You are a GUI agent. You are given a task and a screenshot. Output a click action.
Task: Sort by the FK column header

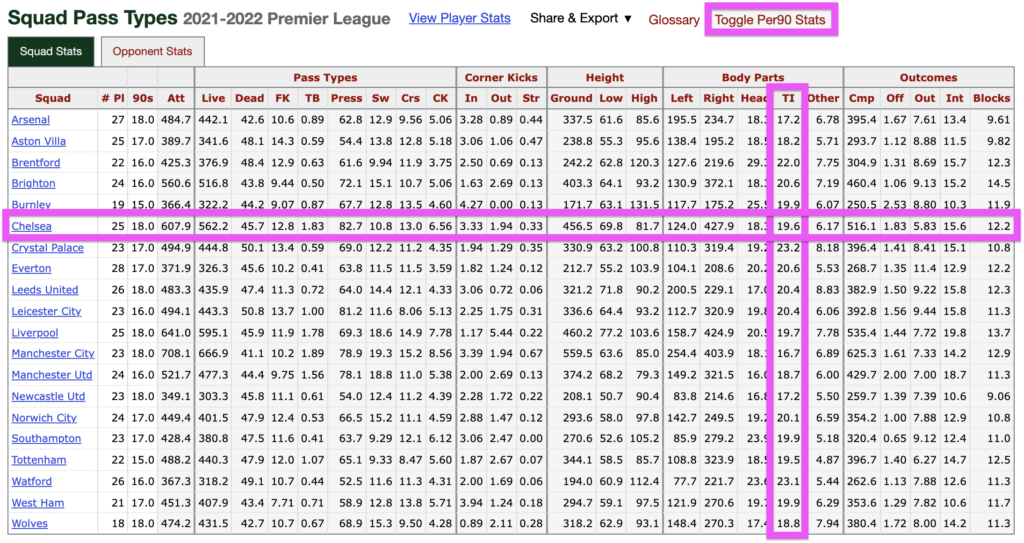(x=282, y=98)
